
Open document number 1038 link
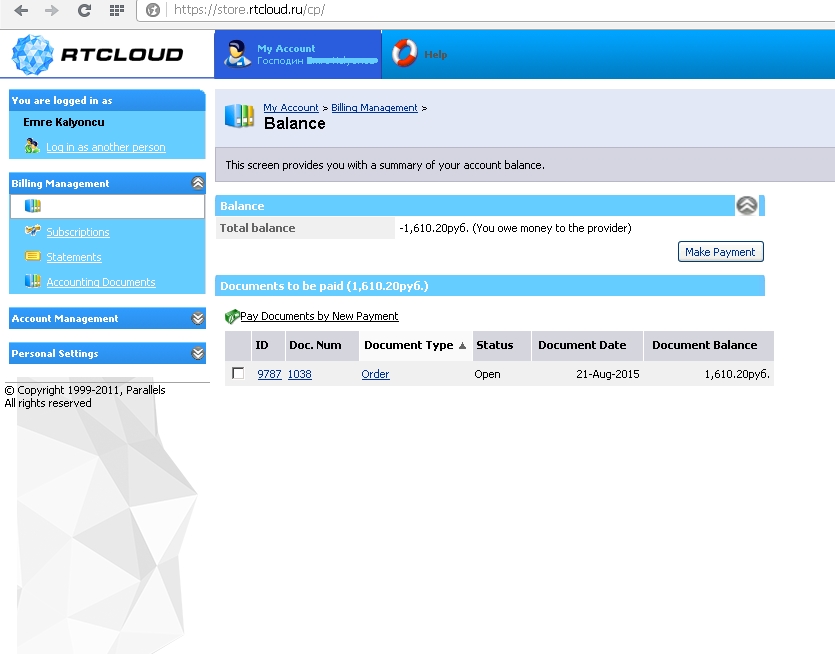(x=299, y=374)
